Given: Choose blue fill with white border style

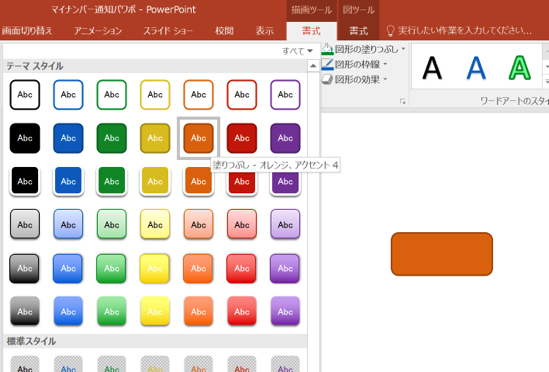Looking at the screenshot, I should click(x=68, y=181).
